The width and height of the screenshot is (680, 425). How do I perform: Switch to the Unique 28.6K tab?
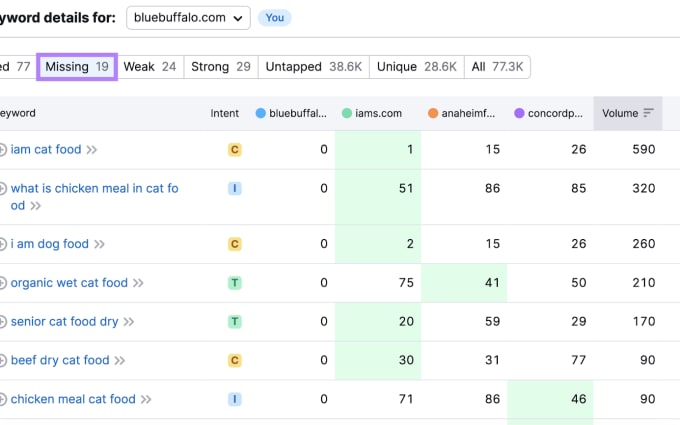(x=417, y=67)
